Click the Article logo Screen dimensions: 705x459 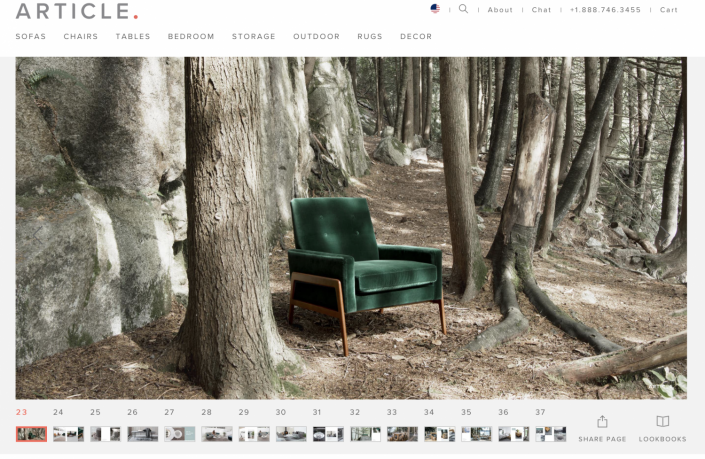[76, 11]
